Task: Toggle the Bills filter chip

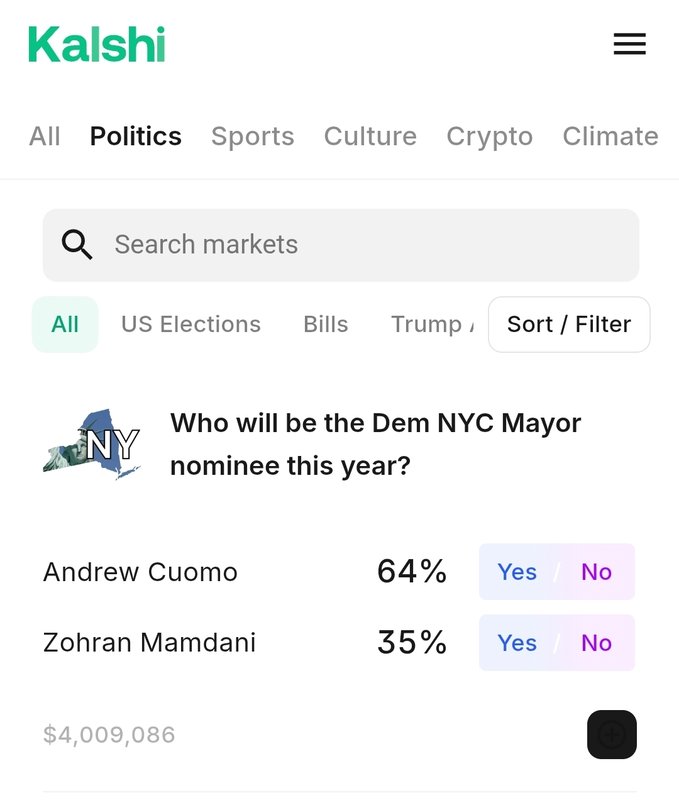Action: pyautogui.click(x=326, y=324)
